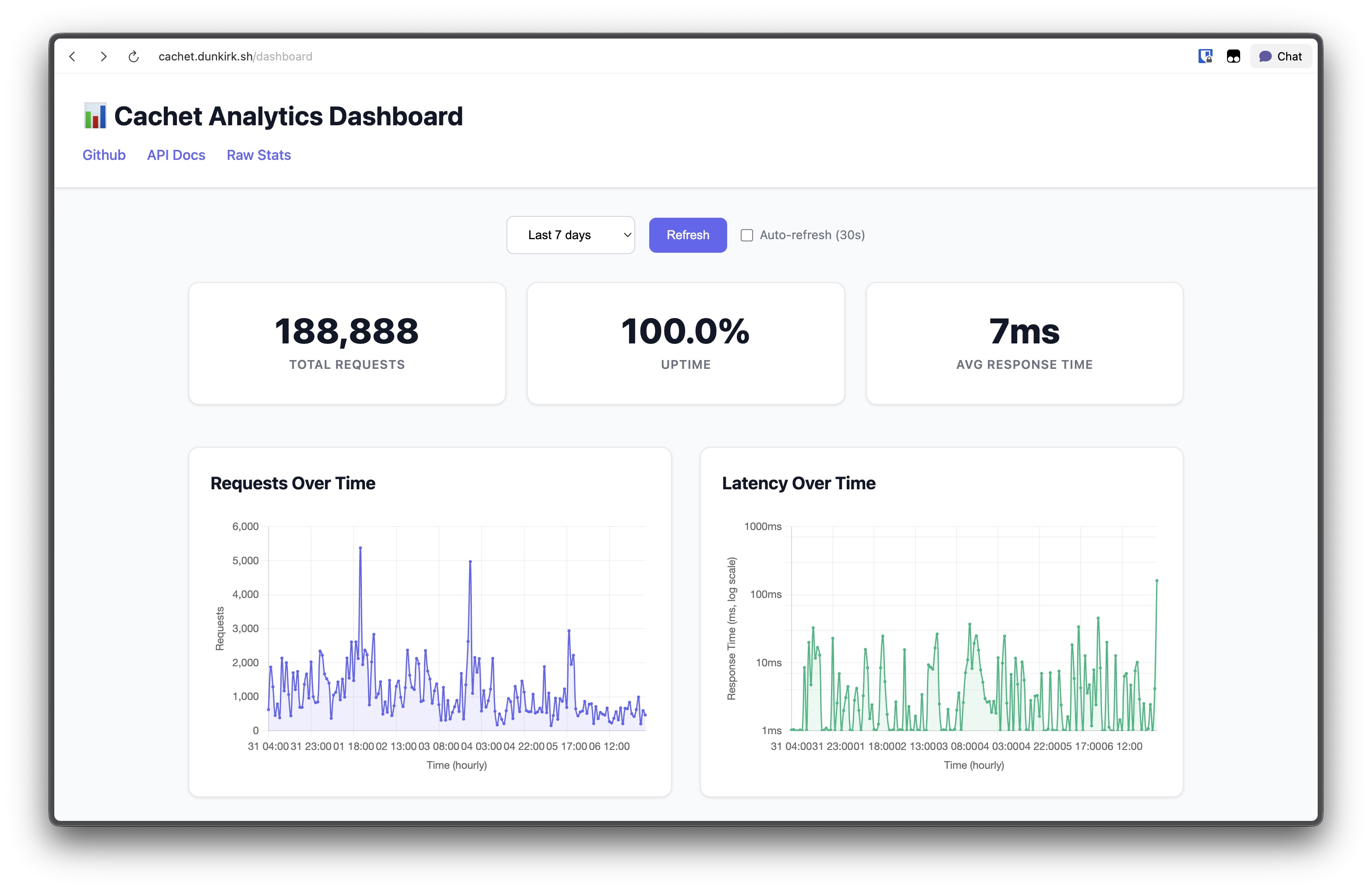Enable the Auto-refresh (30s) checkbox
1372x891 pixels.
[x=746, y=234]
